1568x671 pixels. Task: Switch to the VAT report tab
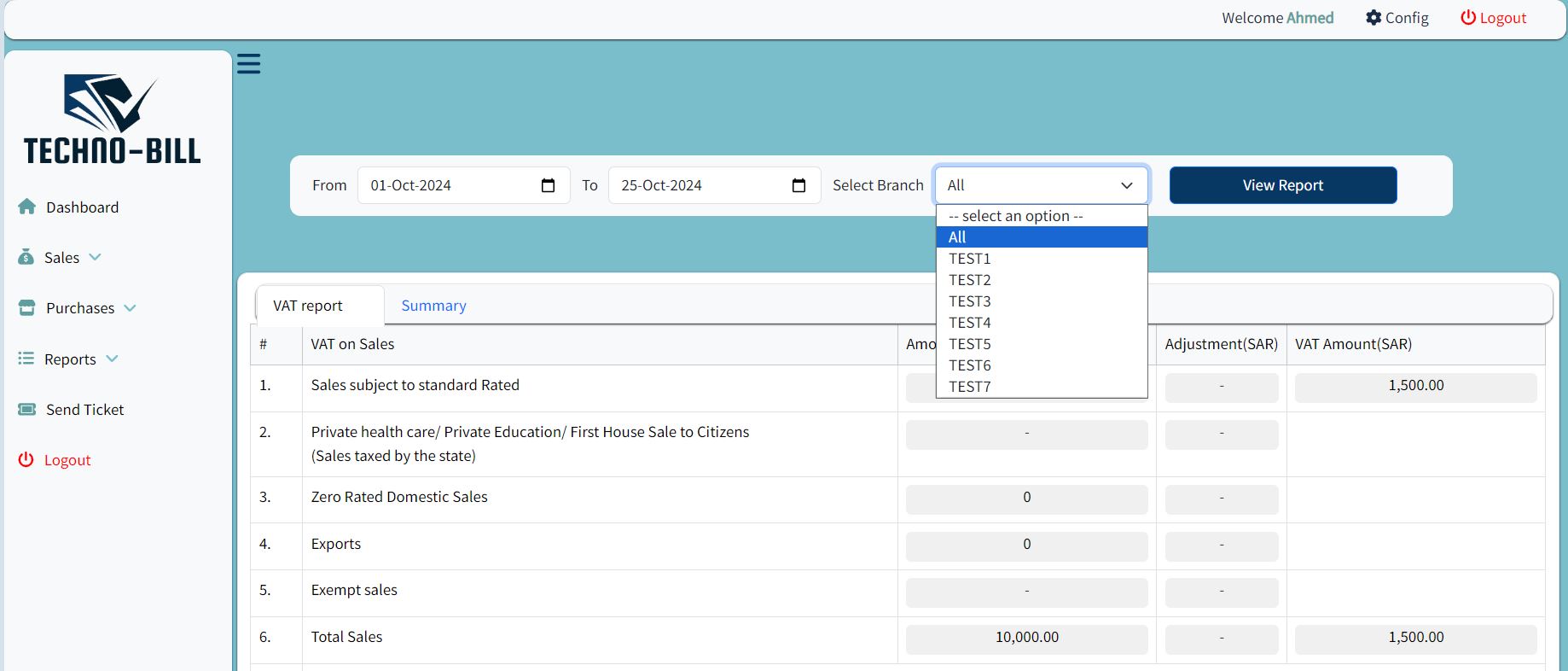[320, 306]
